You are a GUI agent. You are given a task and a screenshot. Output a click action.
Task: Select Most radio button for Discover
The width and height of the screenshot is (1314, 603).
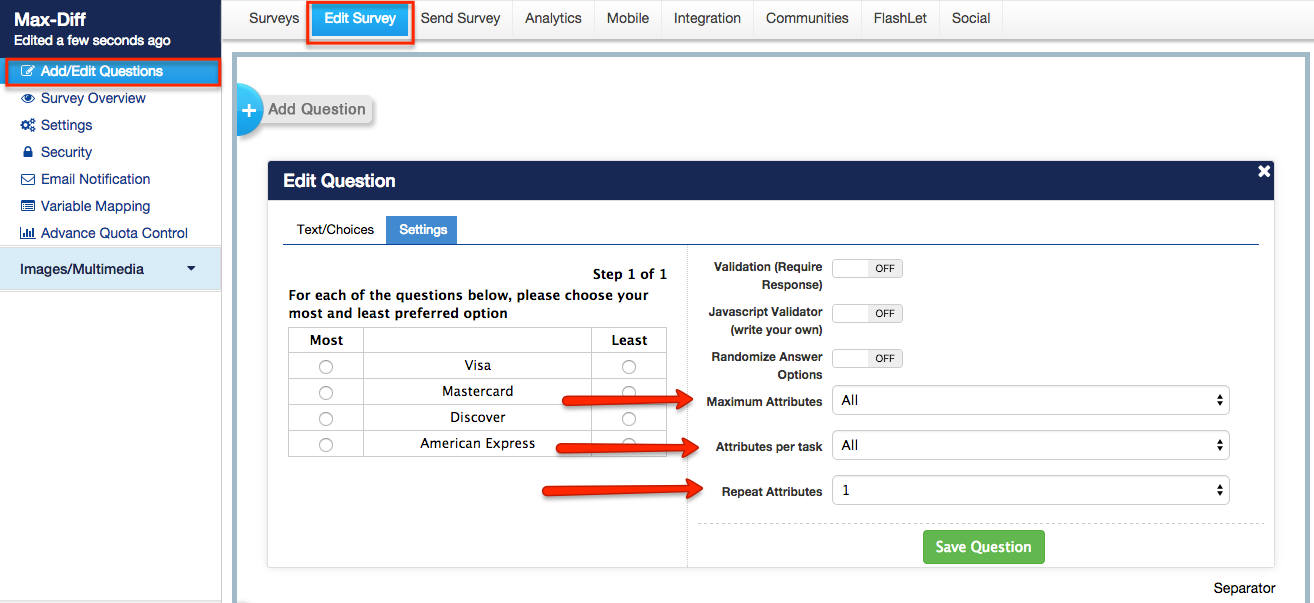(326, 419)
